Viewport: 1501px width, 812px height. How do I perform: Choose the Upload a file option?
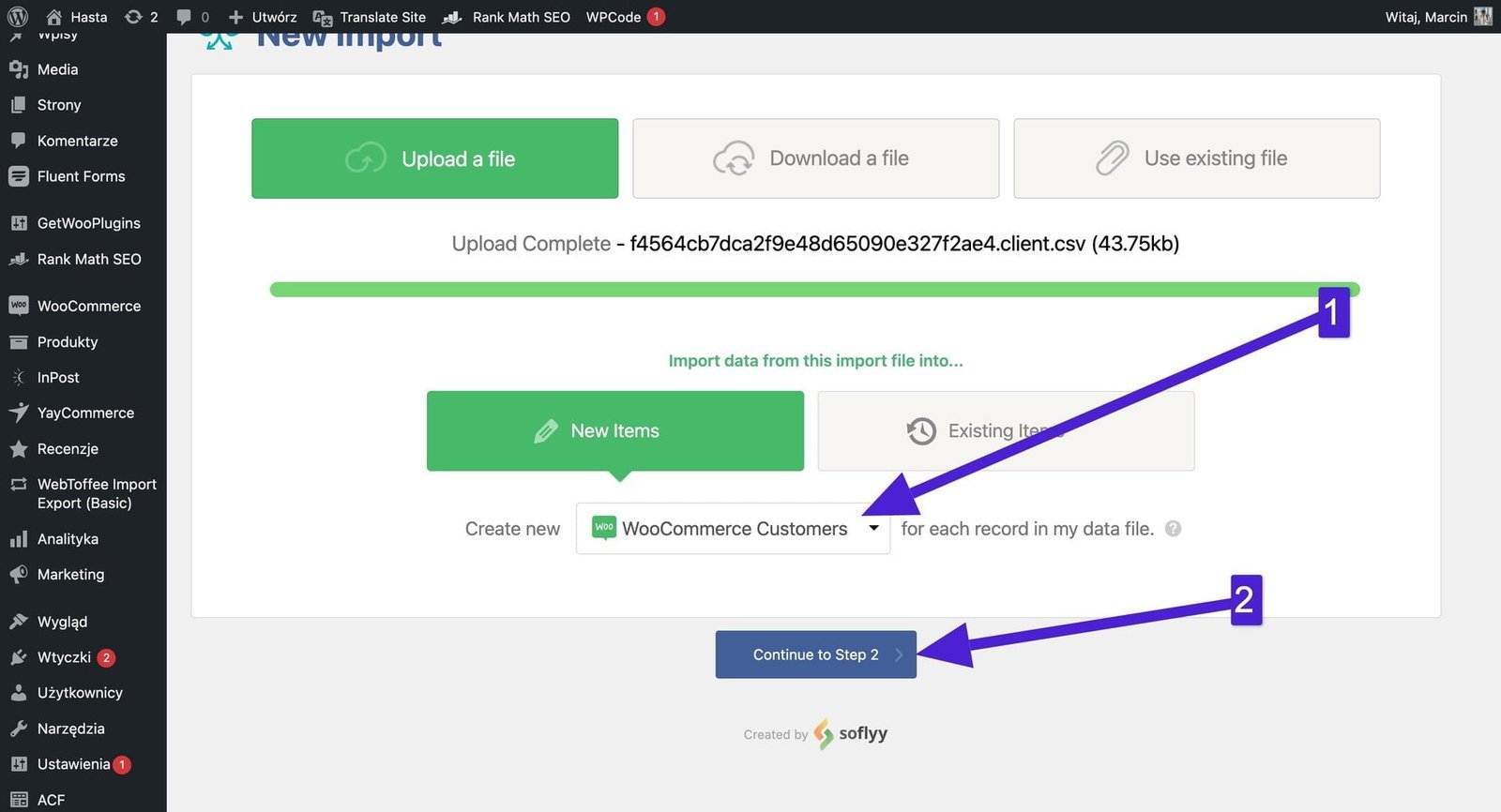click(434, 158)
